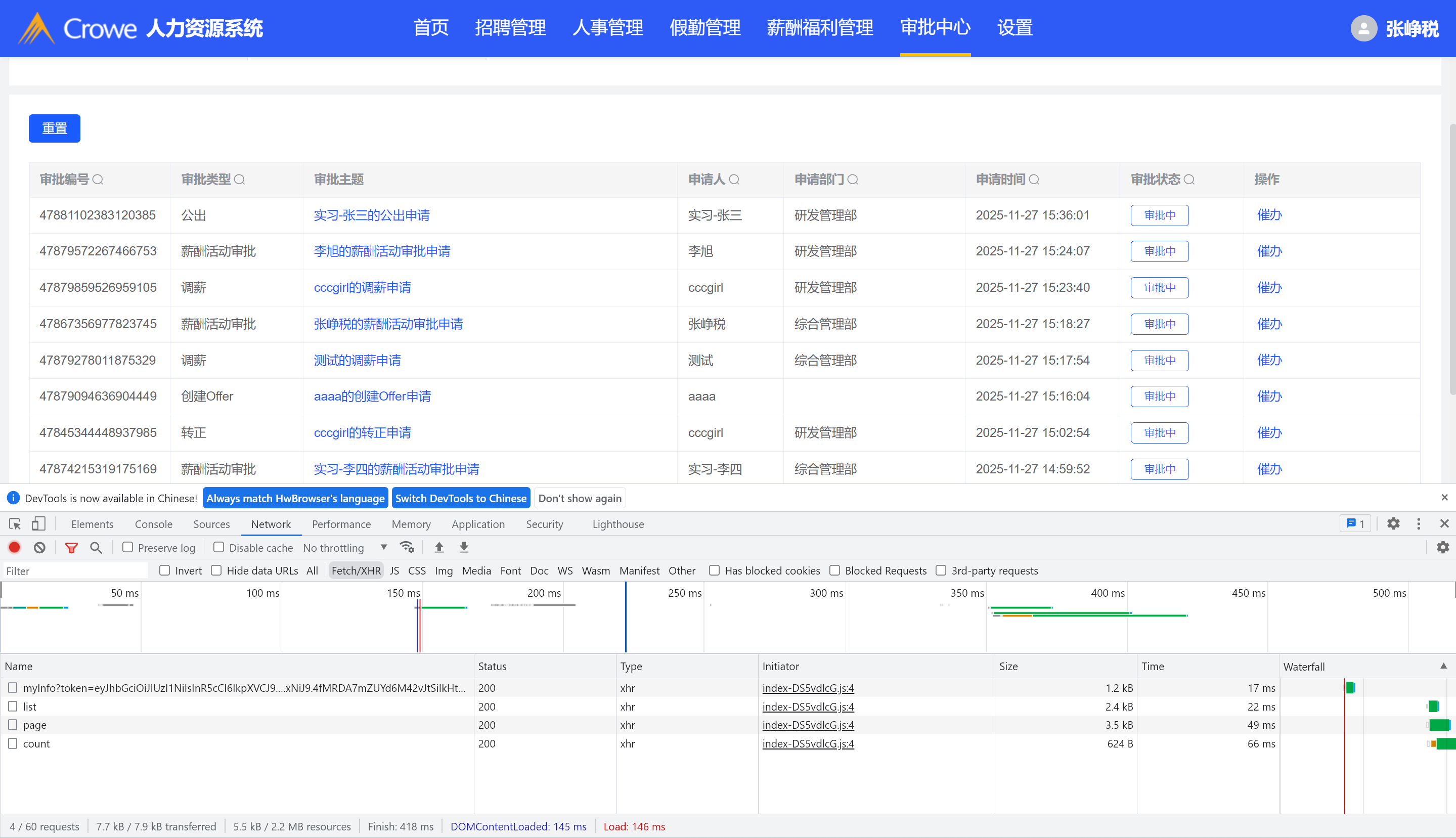Toggle the device toolbar icon
1456x838 pixels.
[x=38, y=524]
